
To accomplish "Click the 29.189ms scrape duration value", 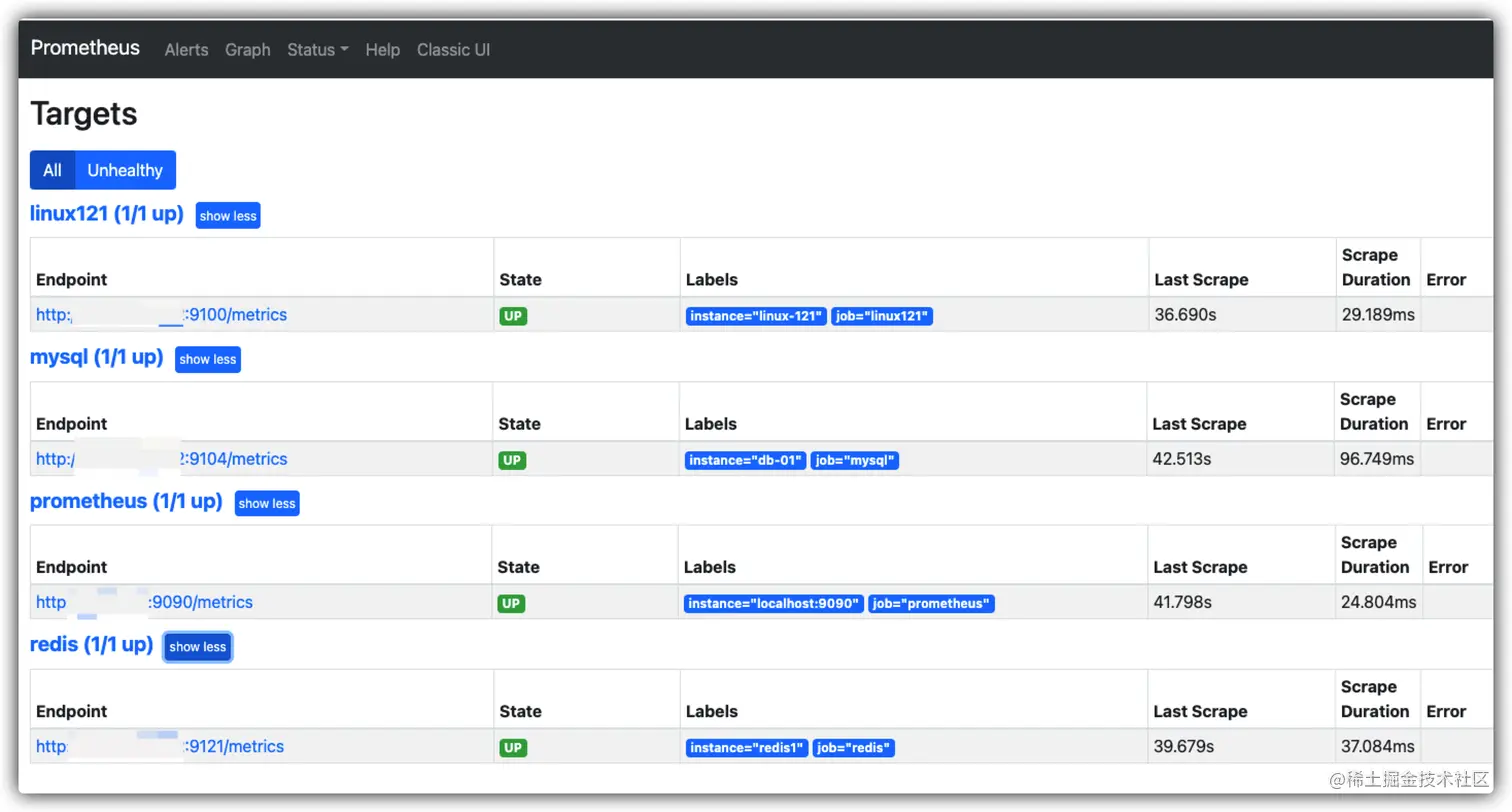I will pos(1378,315).
